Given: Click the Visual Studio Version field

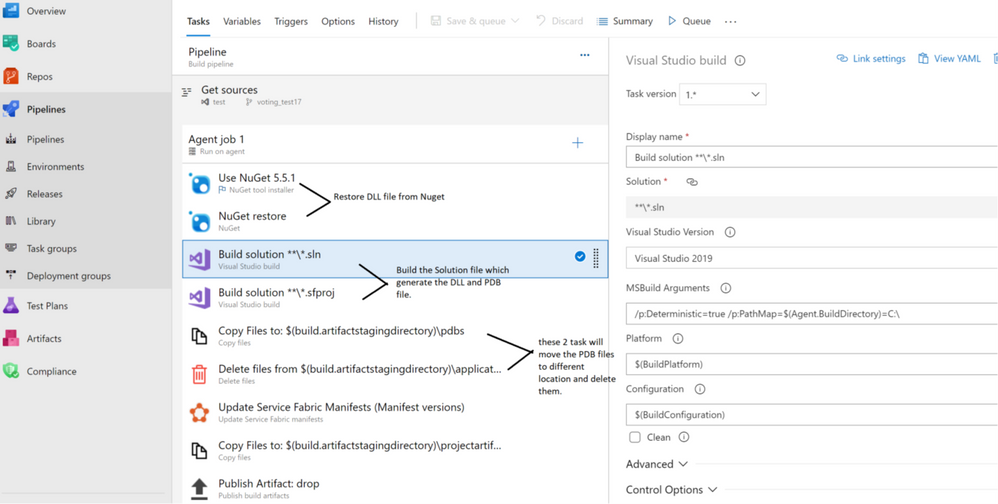Looking at the screenshot, I should pos(812,258).
